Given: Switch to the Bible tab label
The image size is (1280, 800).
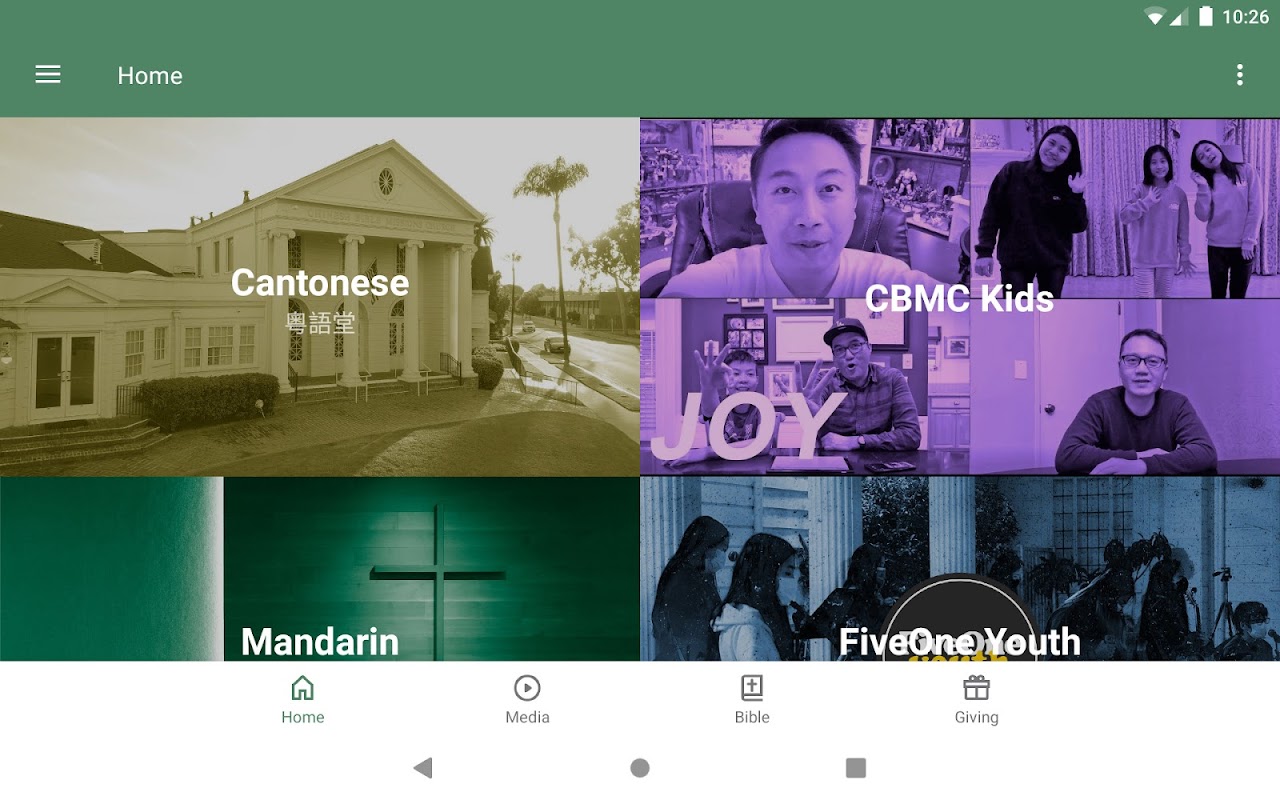Looking at the screenshot, I should (x=752, y=717).
